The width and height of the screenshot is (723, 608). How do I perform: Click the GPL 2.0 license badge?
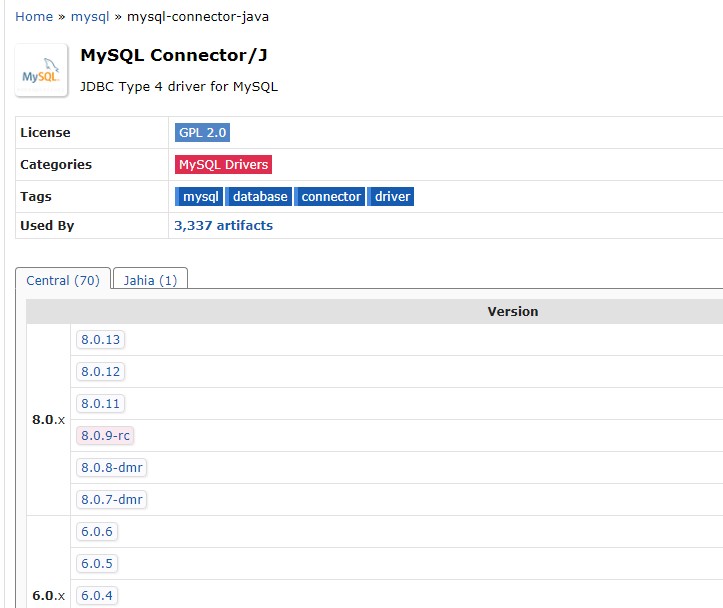click(x=202, y=132)
